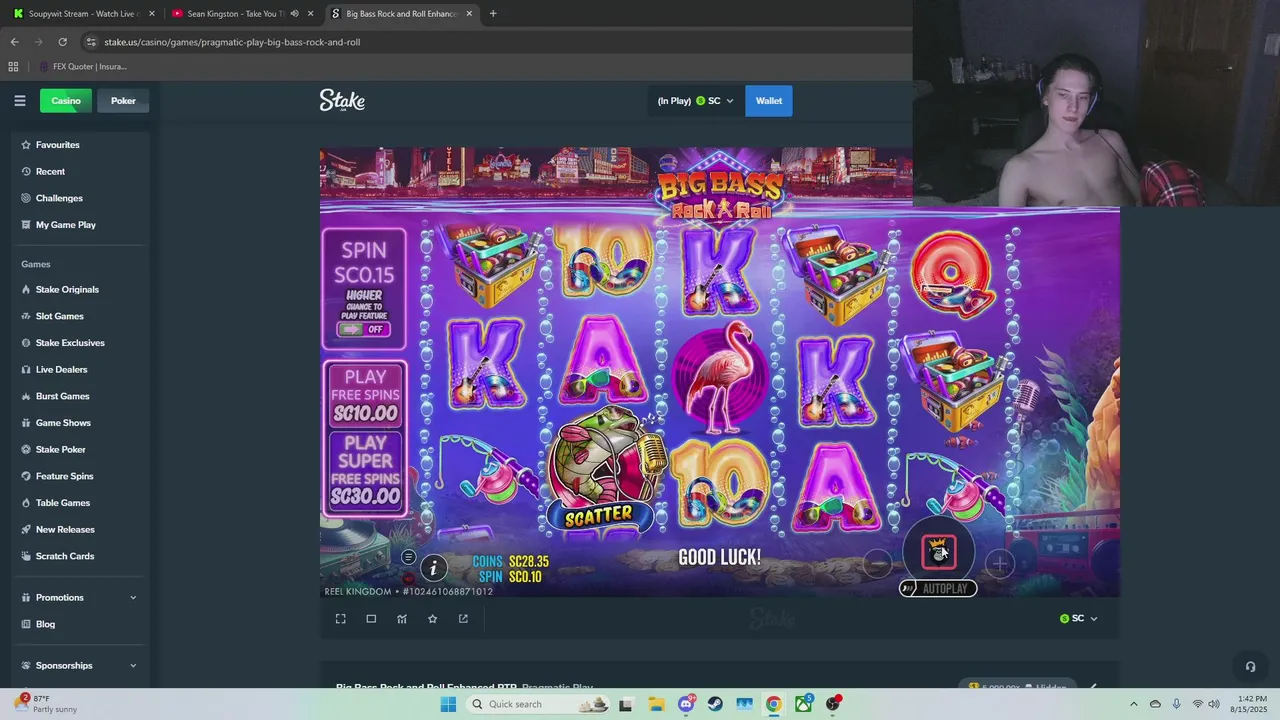Click the Stake logo
Viewport: 1280px width, 720px height.
pyautogui.click(x=342, y=100)
